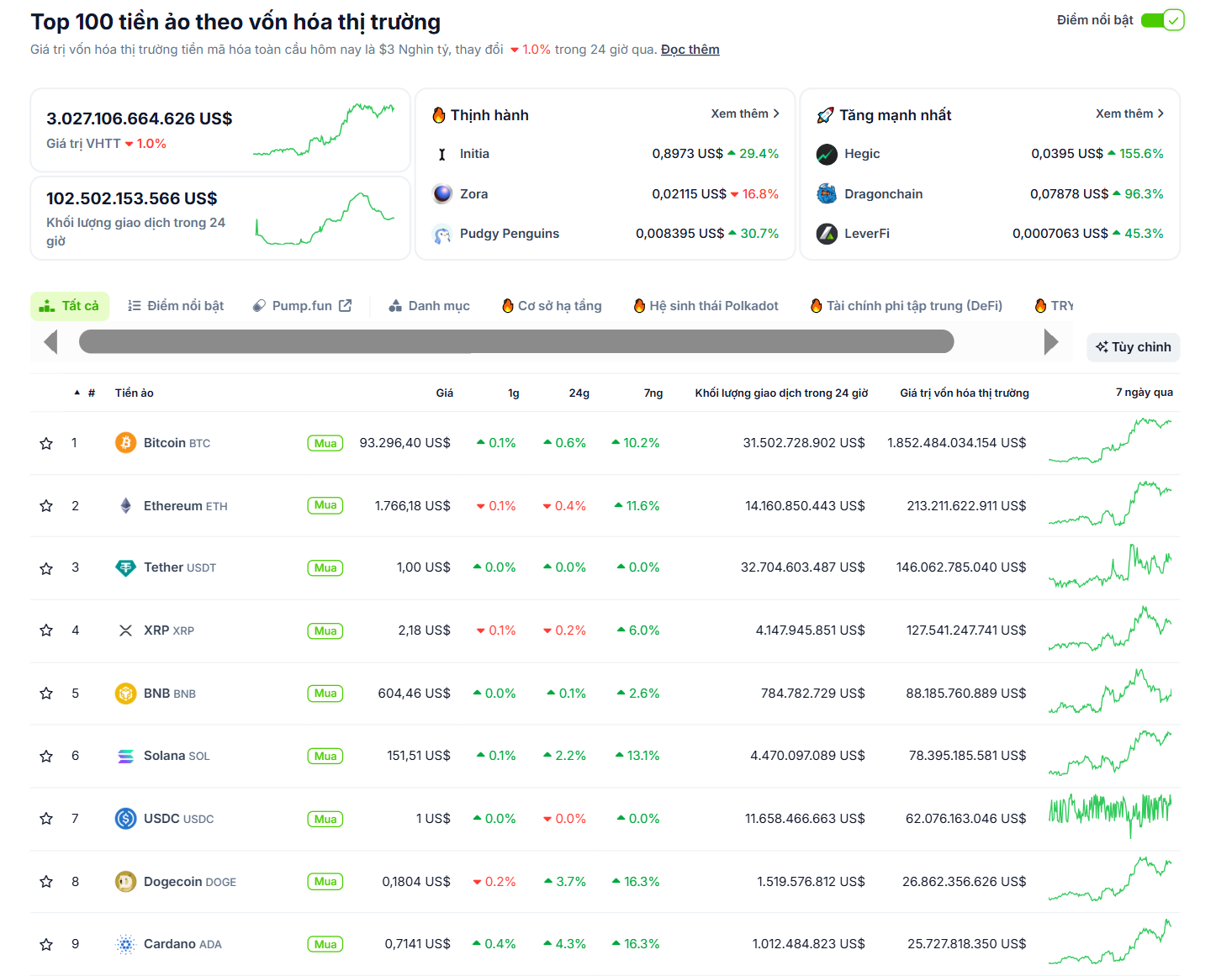Click the BNB logo icon
Image resolution: width=1232 pixels, height=976 pixels.
coord(125,694)
